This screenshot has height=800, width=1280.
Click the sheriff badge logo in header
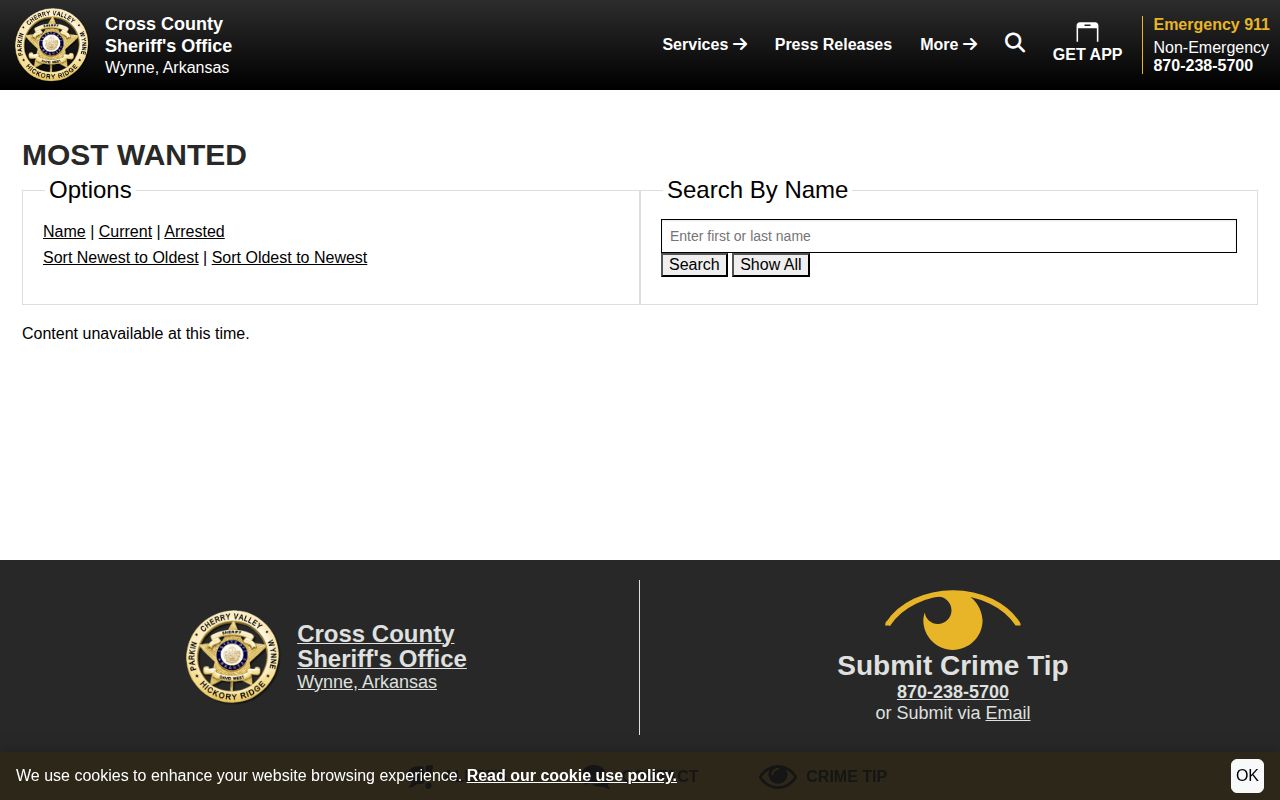tap(52, 45)
